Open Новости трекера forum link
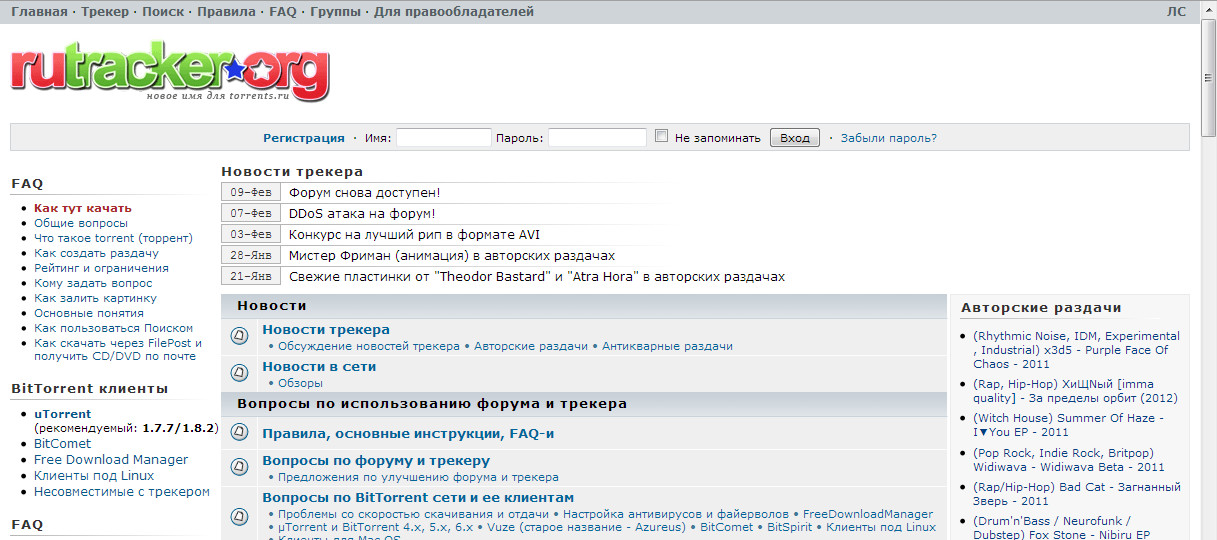The width and height of the screenshot is (1217, 540). pos(326,329)
